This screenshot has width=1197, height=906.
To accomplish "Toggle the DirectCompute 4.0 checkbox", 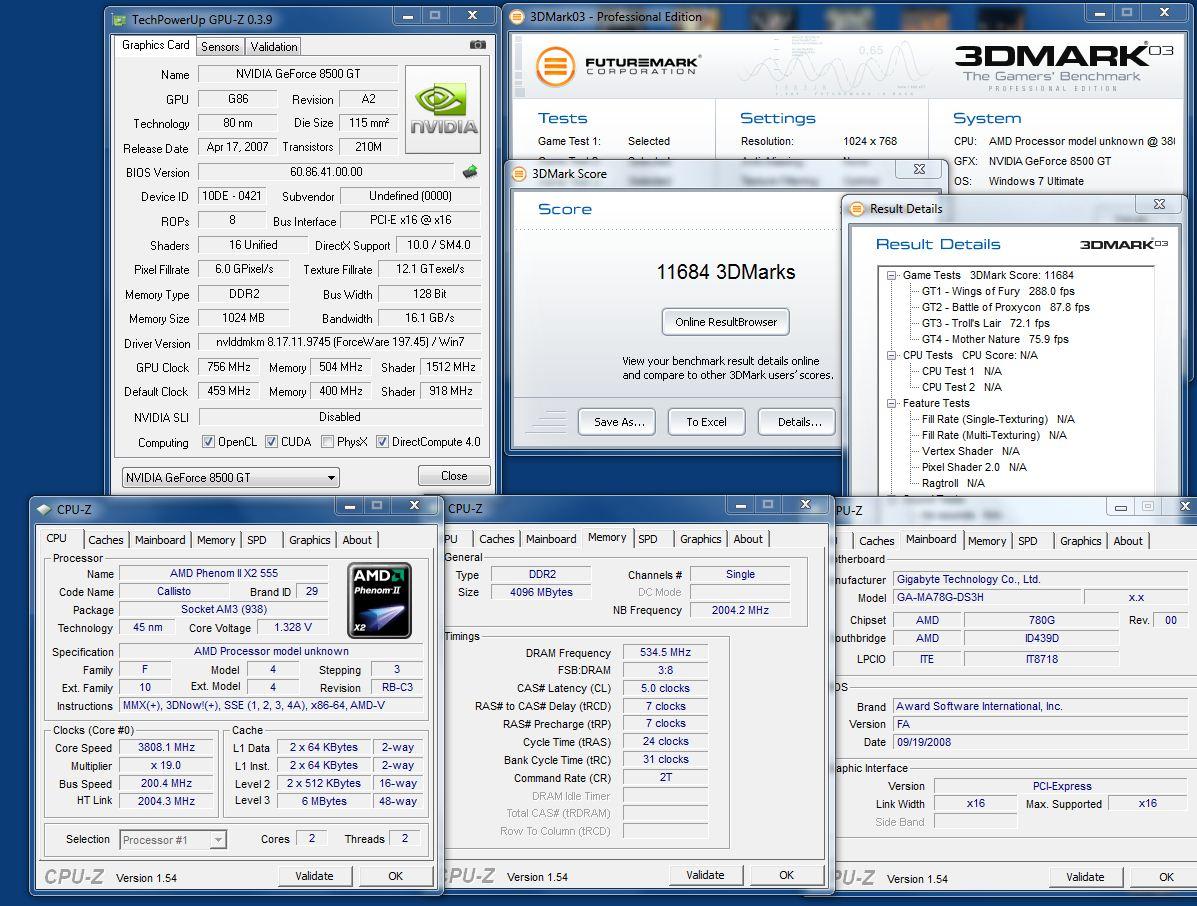I will coord(382,441).
